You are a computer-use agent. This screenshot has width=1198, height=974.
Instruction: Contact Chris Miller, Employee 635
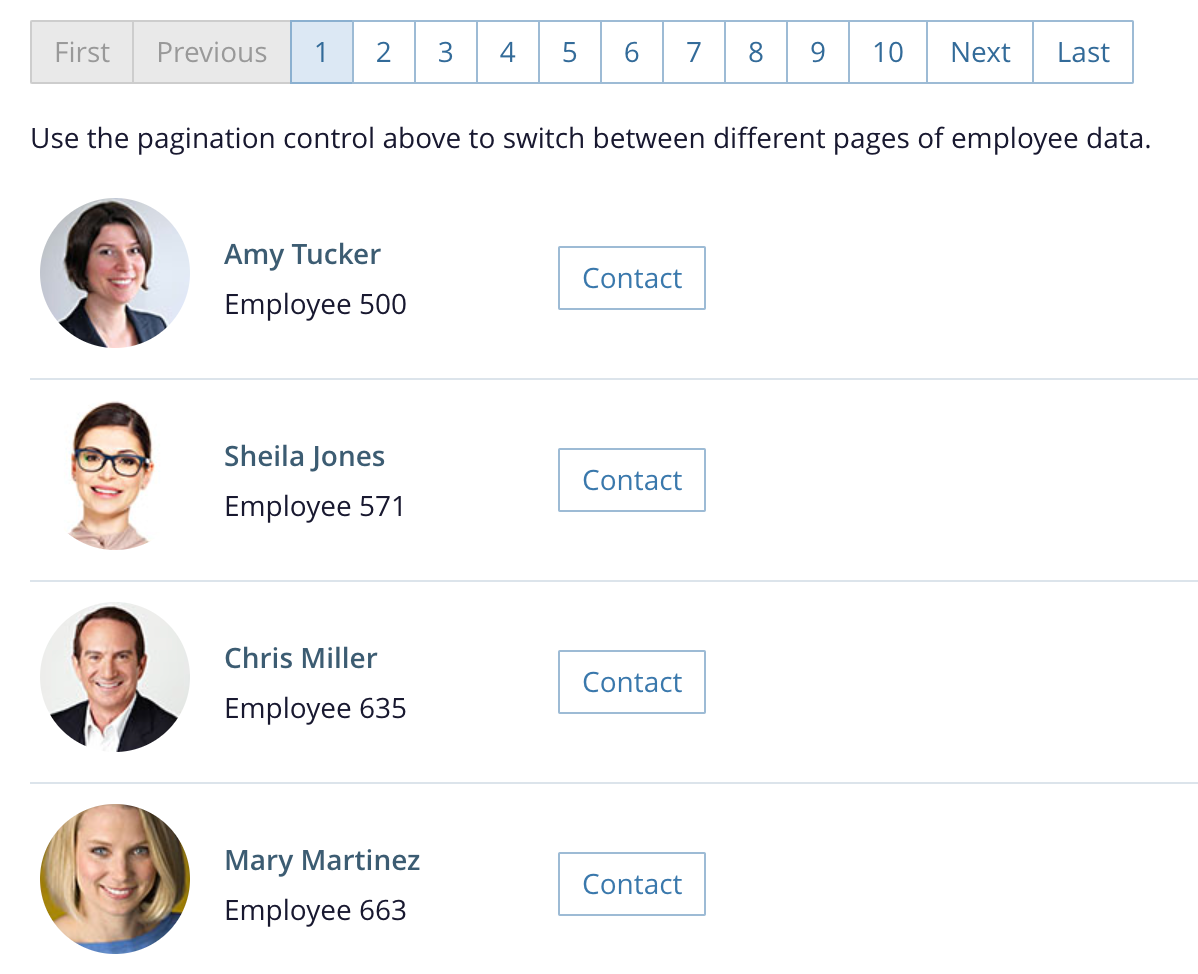tap(632, 682)
